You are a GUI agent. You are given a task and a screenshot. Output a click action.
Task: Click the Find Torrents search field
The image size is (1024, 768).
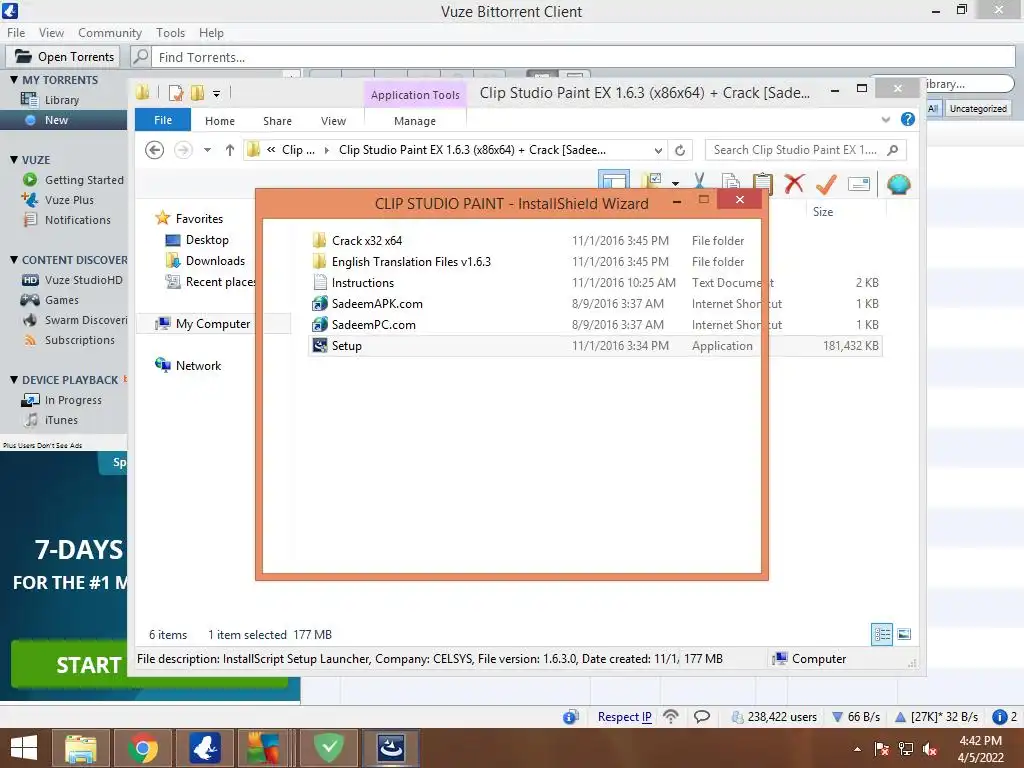click(x=583, y=57)
